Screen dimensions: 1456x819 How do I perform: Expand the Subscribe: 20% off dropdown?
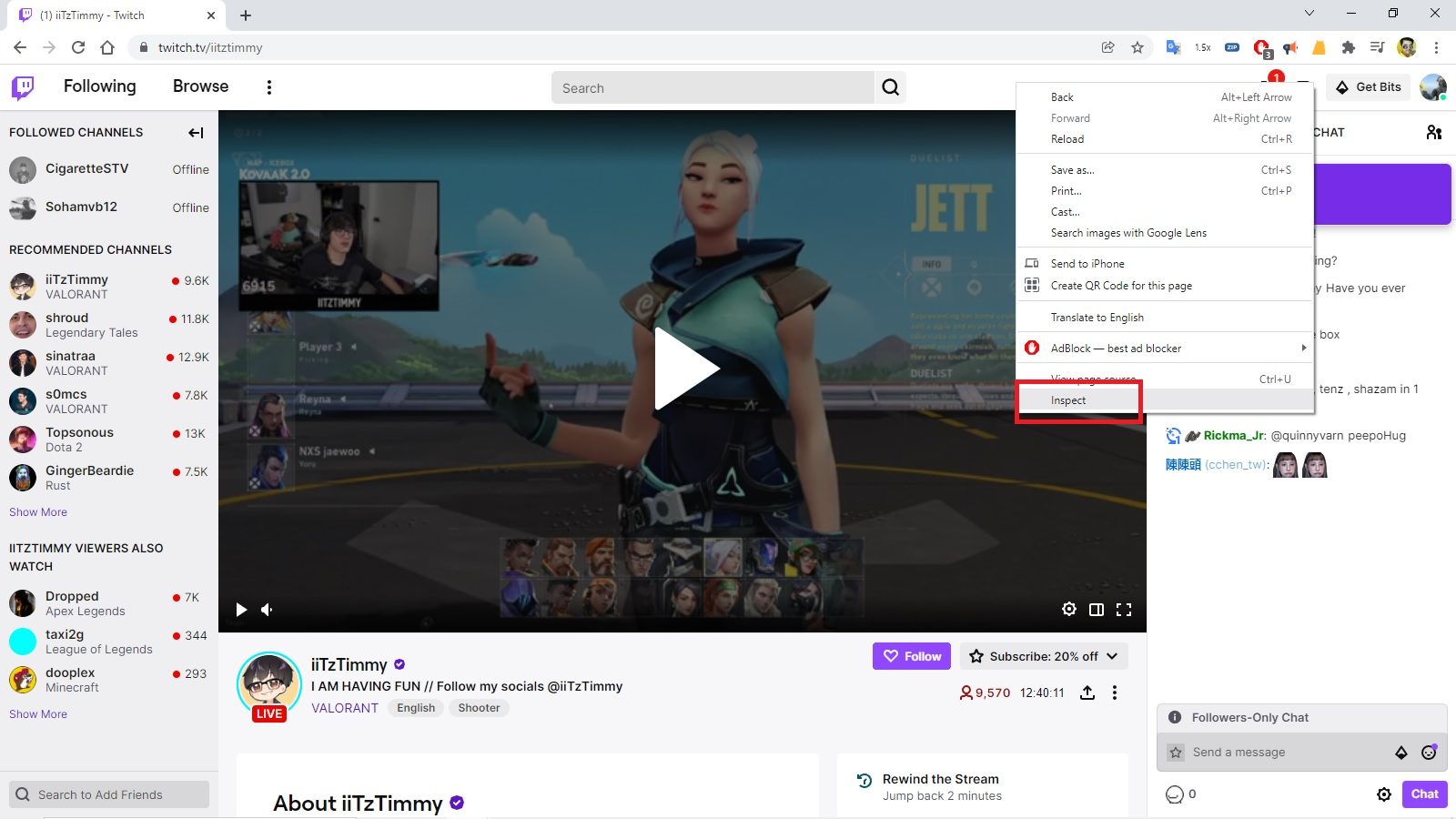[1044, 656]
